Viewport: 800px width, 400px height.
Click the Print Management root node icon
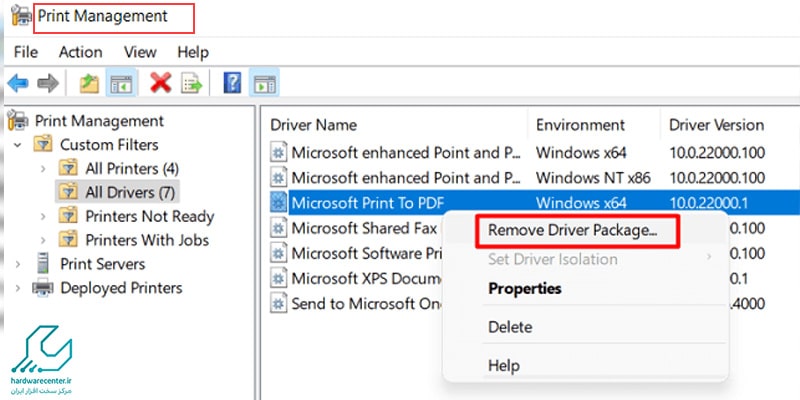tap(18, 120)
